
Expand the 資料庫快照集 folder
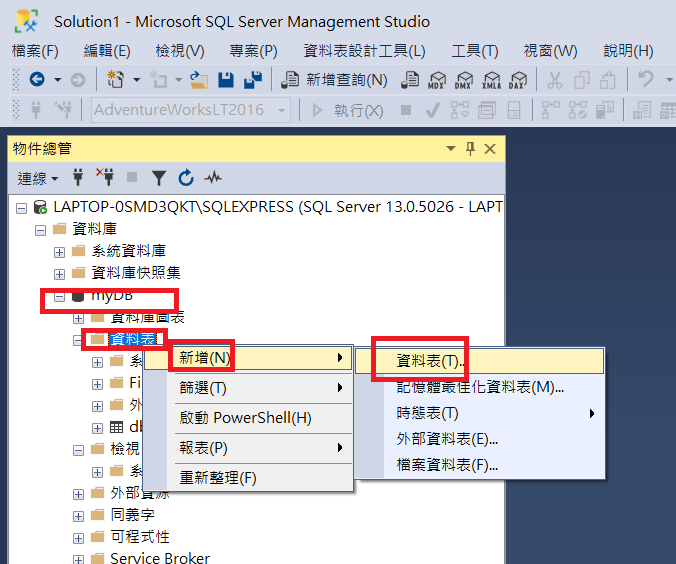(59, 274)
